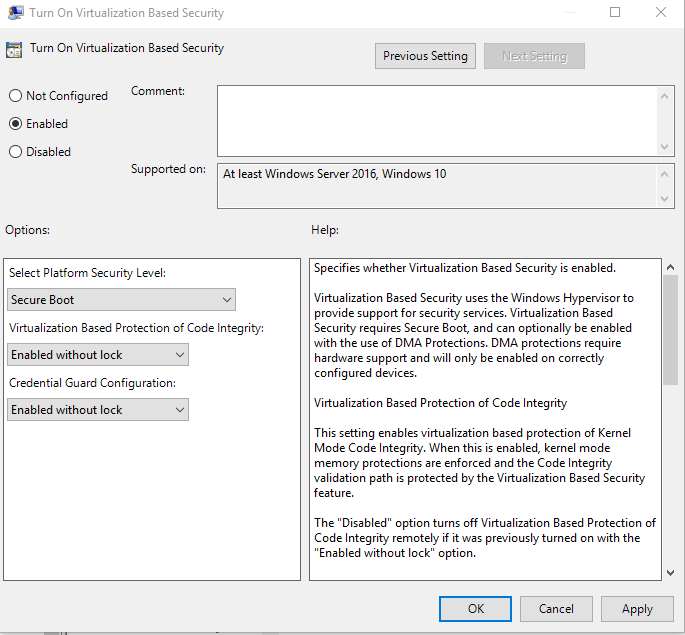Click the title bar policy icon

pyautogui.click(x=15, y=13)
